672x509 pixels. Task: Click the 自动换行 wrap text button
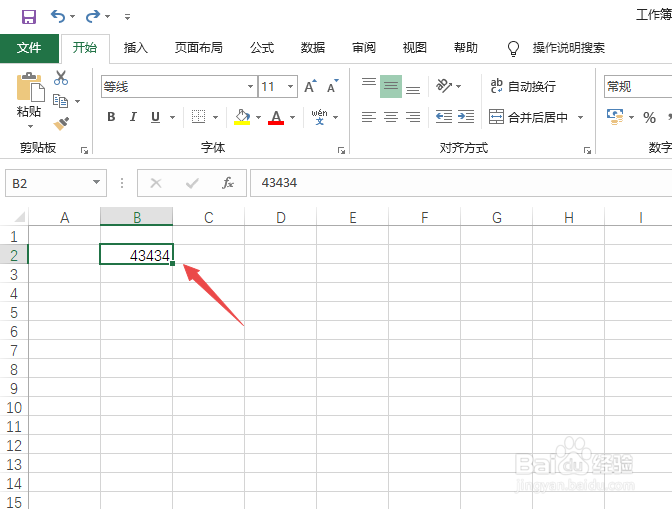click(x=523, y=86)
